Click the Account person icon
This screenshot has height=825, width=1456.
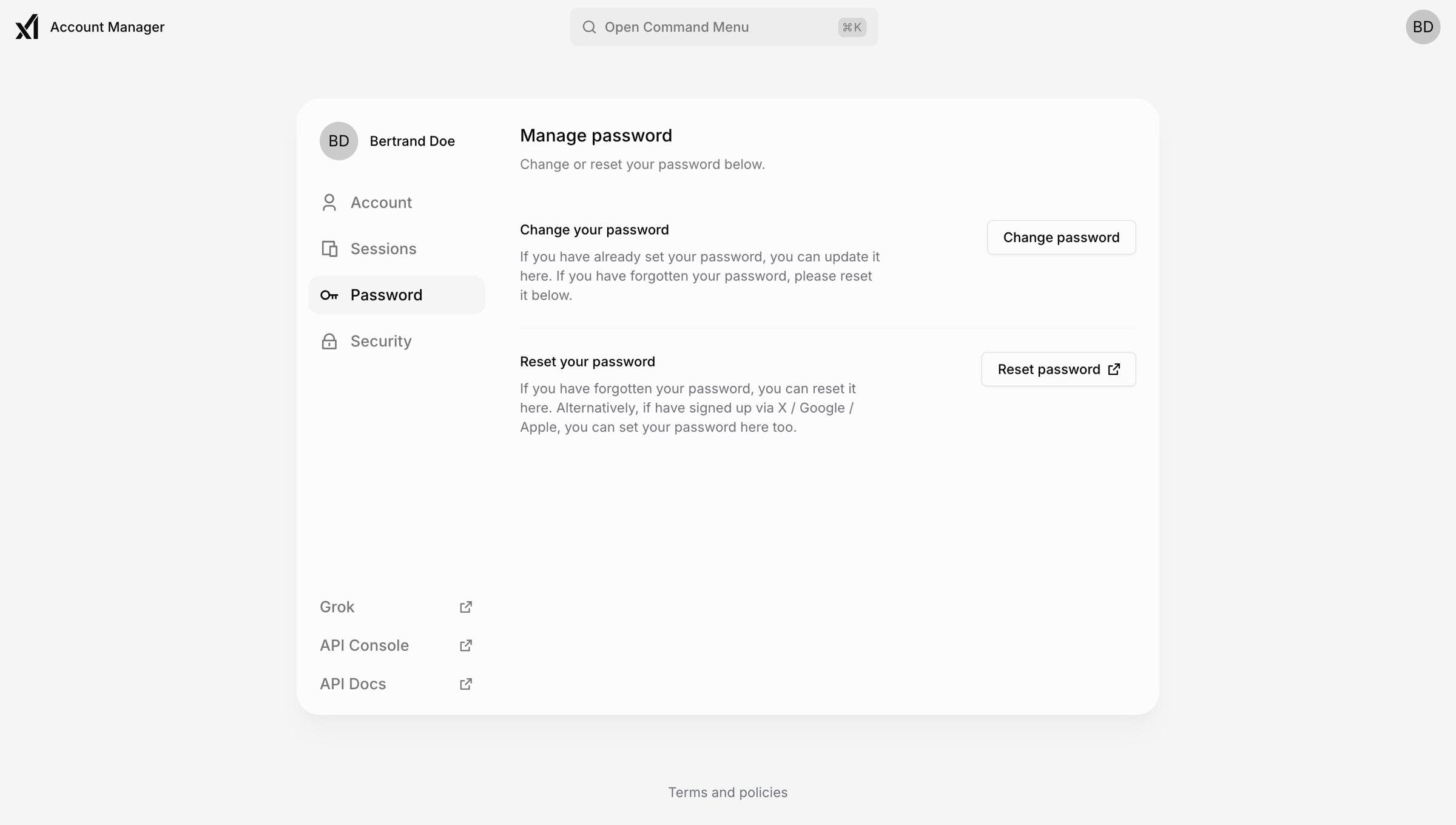pyautogui.click(x=329, y=202)
